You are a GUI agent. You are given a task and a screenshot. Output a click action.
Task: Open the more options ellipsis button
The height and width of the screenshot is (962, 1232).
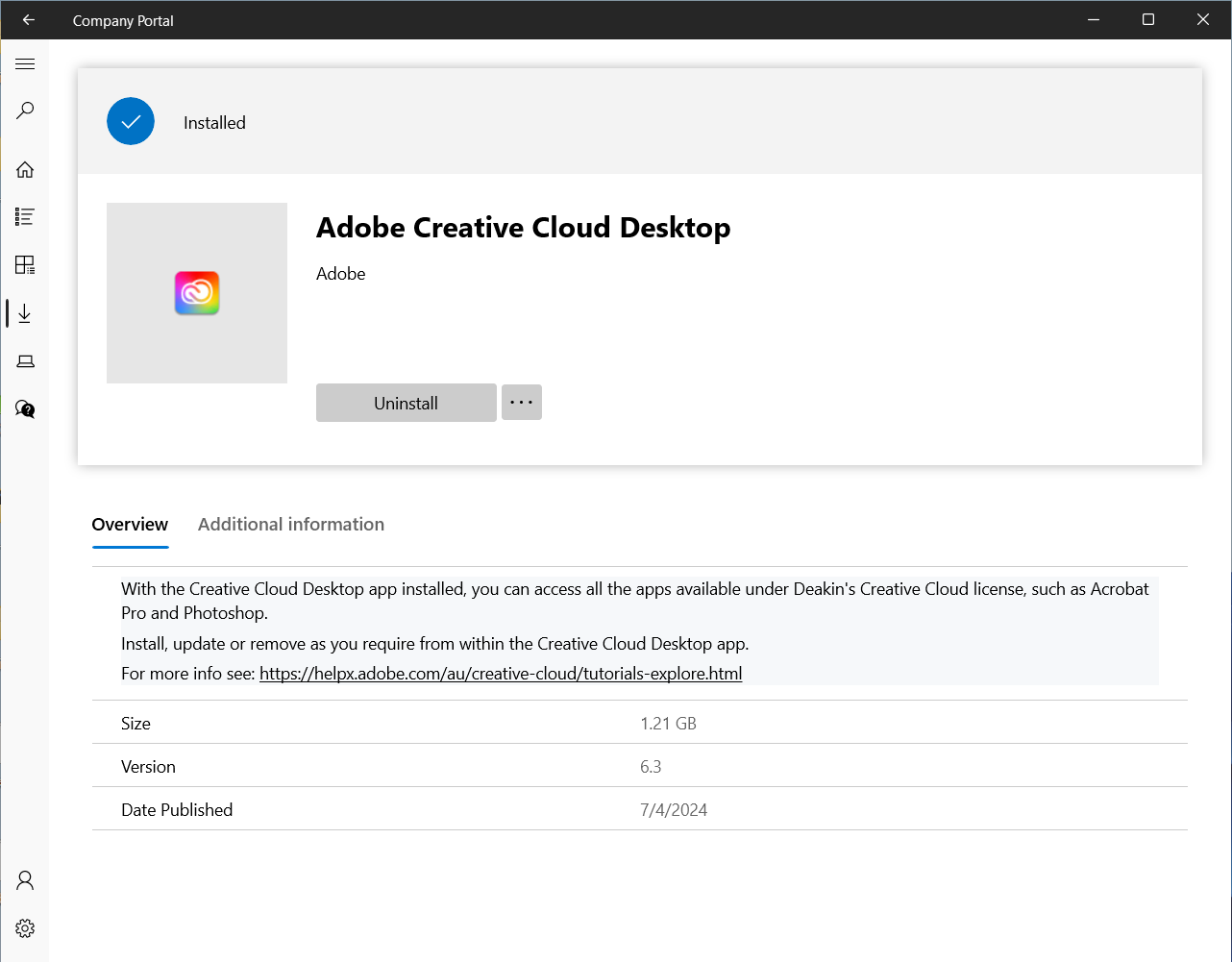point(522,403)
